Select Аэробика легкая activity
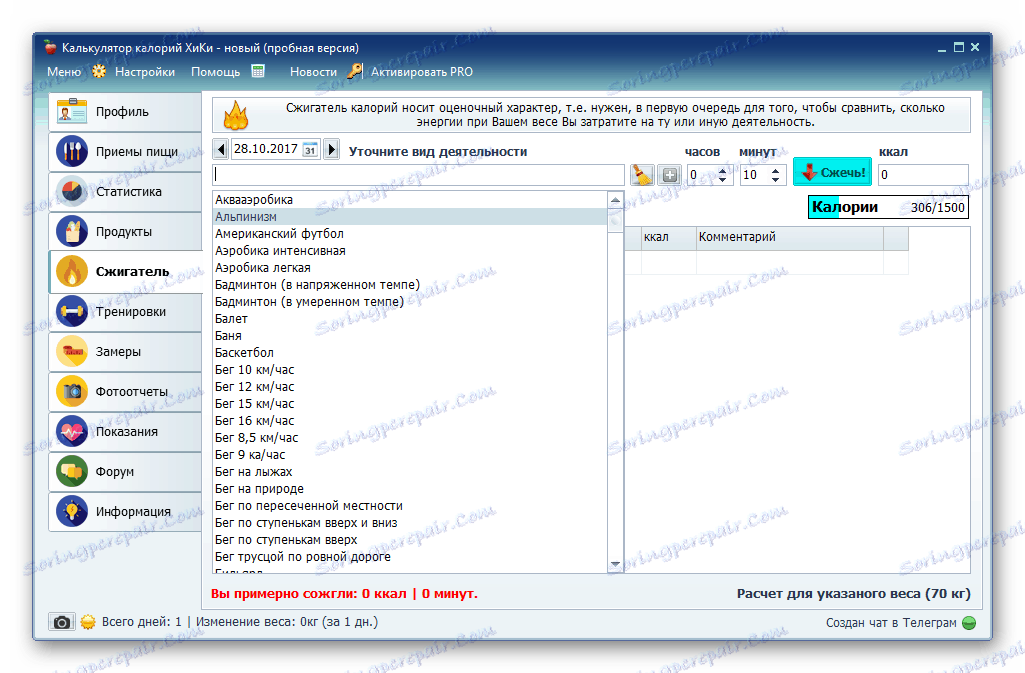Image resolution: width=1025 pixels, height=673 pixels. [x=411, y=268]
